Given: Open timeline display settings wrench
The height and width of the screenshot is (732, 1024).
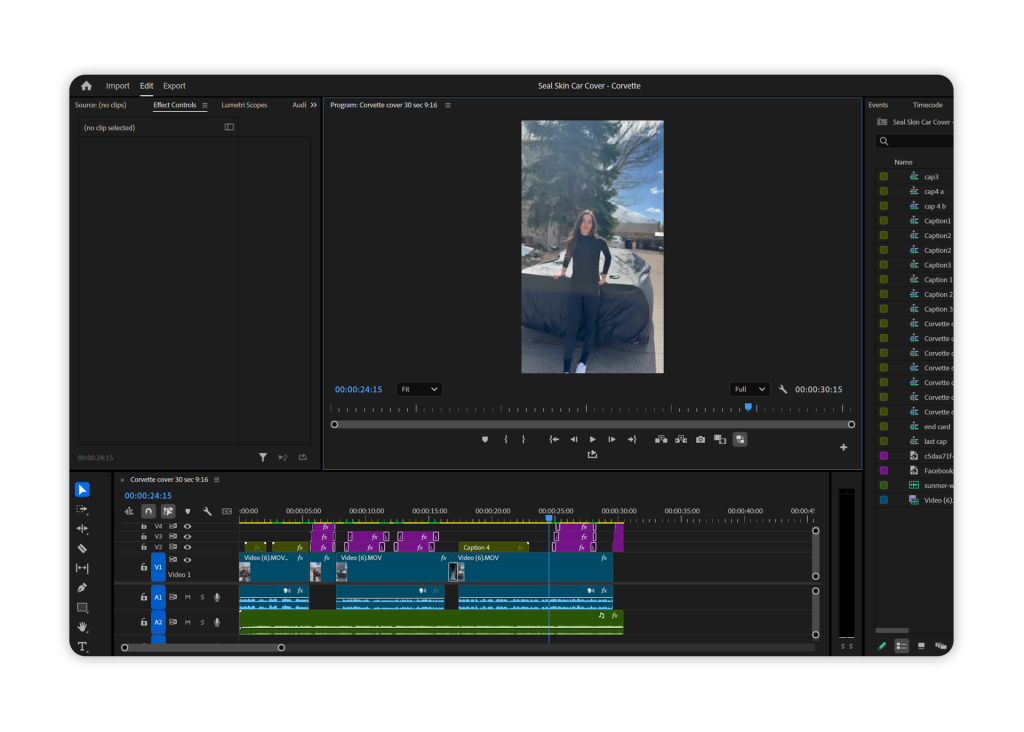Looking at the screenshot, I should click(207, 511).
